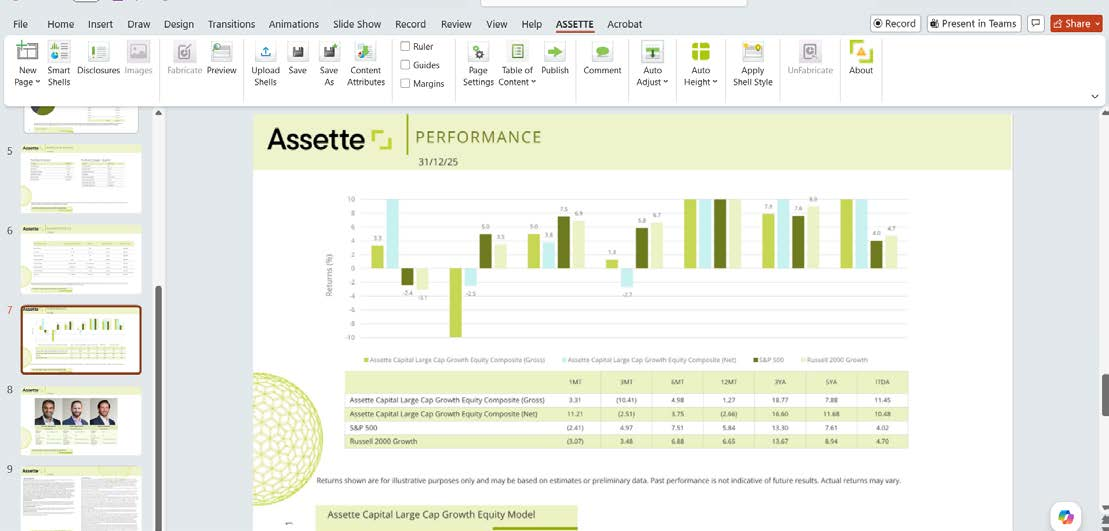Click the Publish arrow icon
The width and height of the screenshot is (1109, 531).
[554, 52]
